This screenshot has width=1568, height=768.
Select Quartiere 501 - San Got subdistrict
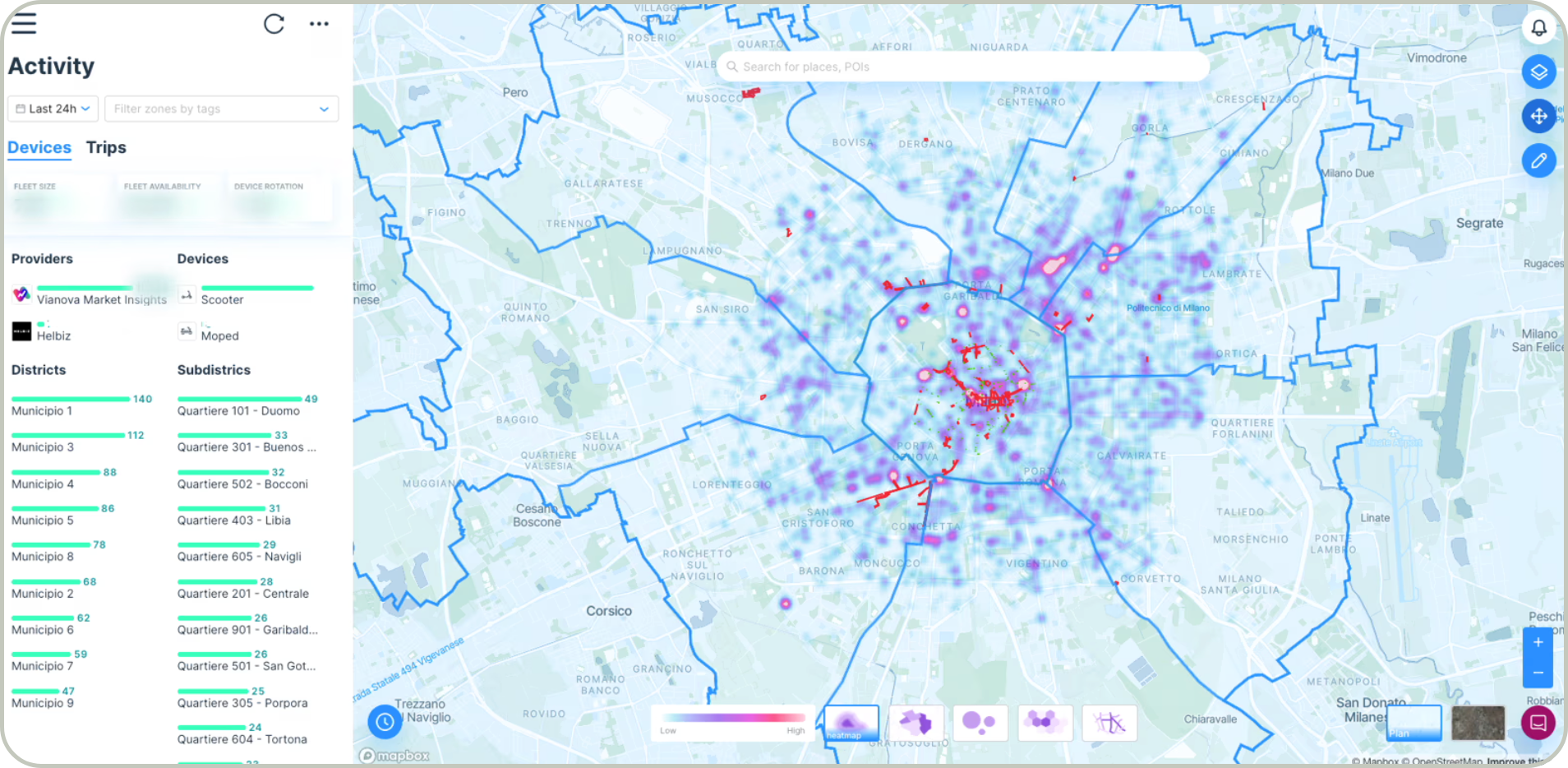(x=247, y=660)
